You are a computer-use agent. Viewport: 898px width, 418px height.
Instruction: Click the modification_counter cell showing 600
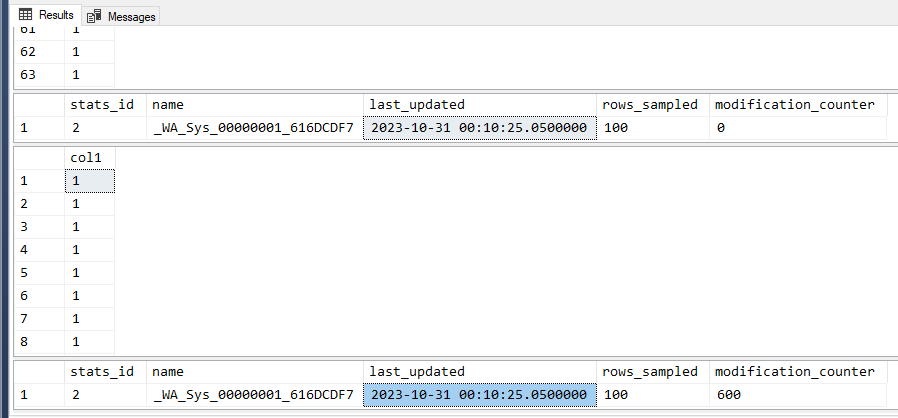click(x=797, y=395)
